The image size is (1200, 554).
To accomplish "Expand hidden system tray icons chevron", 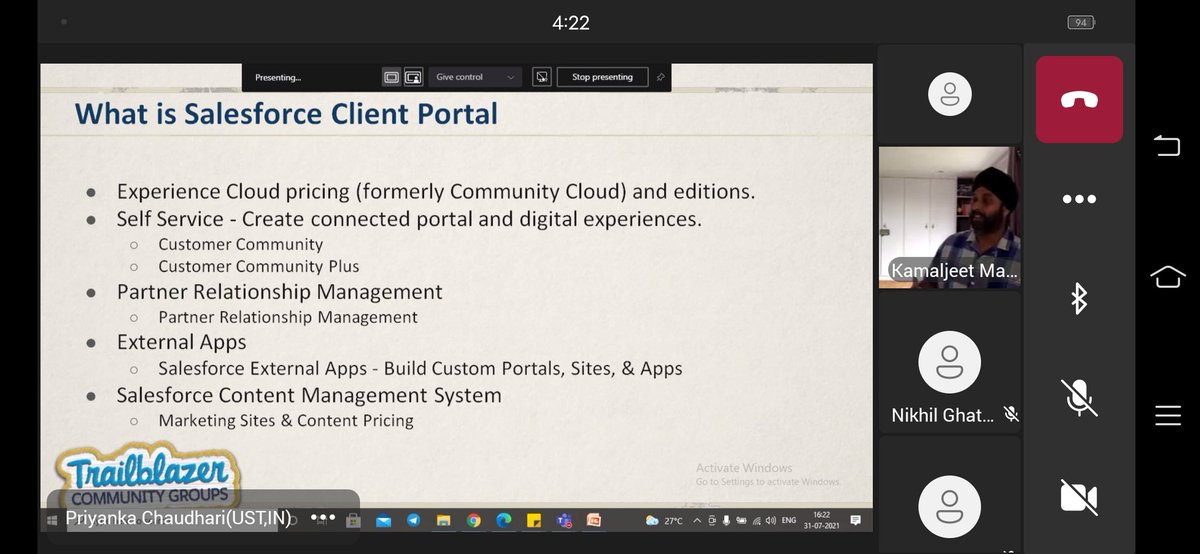I will [697, 521].
